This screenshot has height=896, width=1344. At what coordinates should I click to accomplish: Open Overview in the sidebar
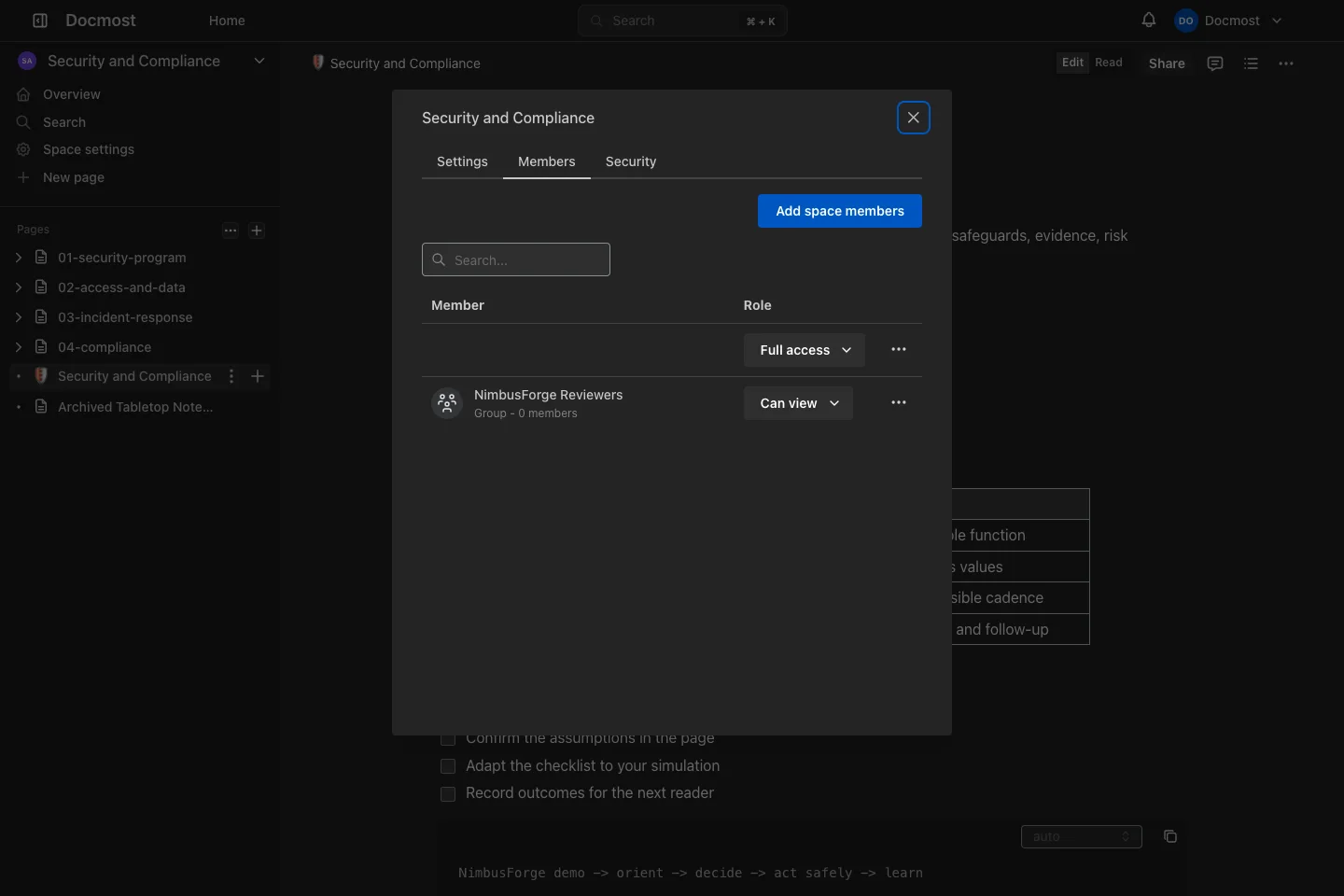[x=71, y=94]
